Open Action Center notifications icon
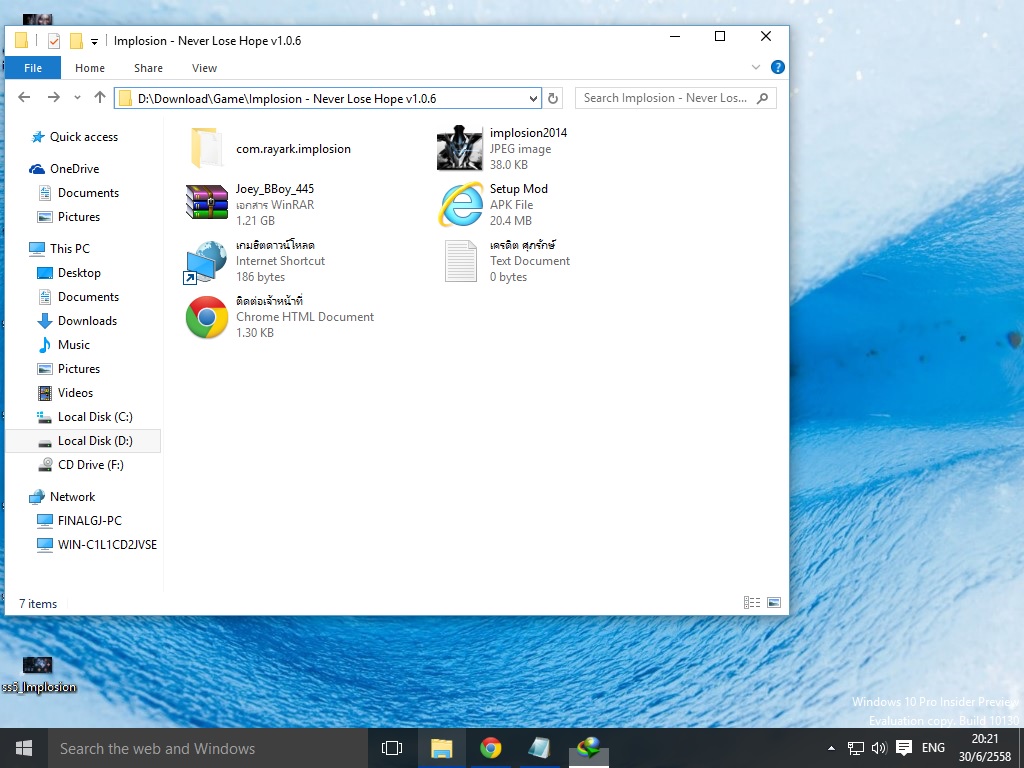This screenshot has height=768, width=1024. coord(904,748)
